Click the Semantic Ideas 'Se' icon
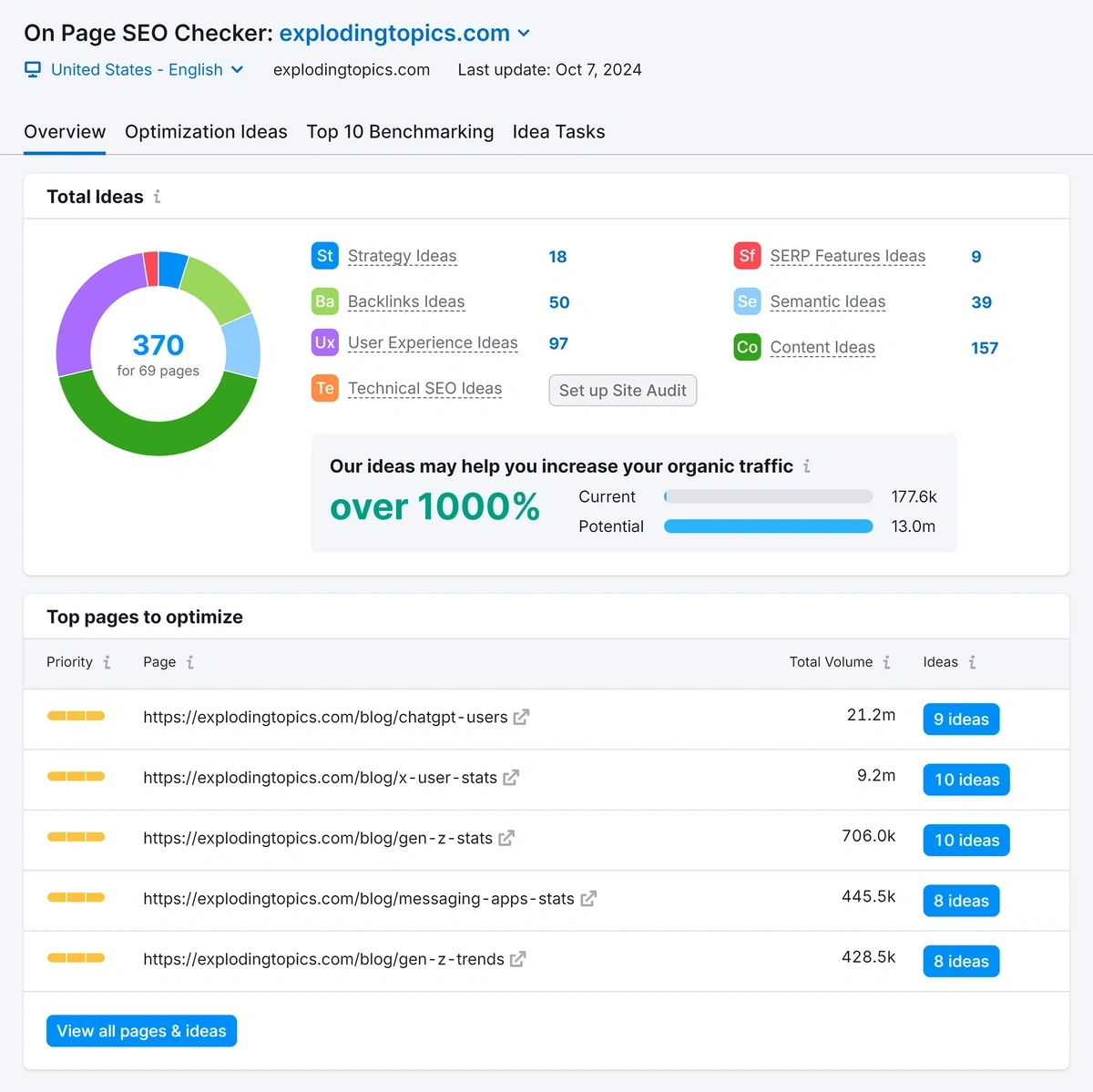The height and width of the screenshot is (1092, 1093). click(748, 301)
